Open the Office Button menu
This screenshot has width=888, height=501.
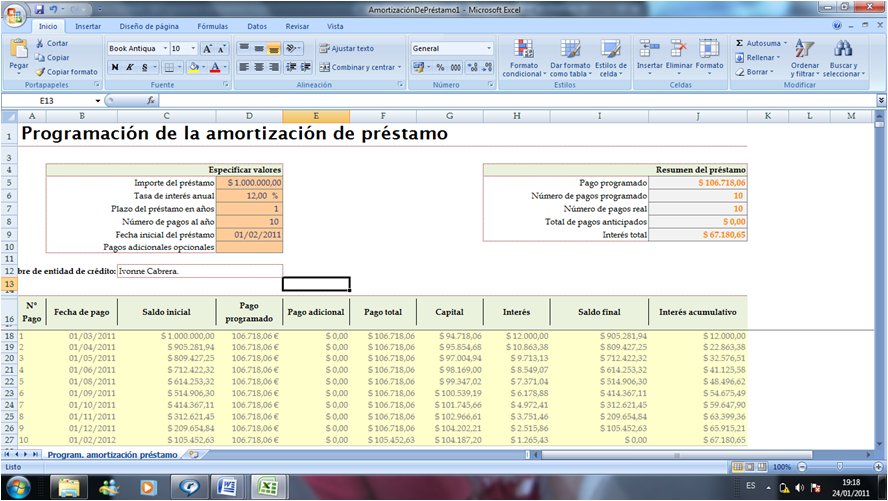(15, 15)
